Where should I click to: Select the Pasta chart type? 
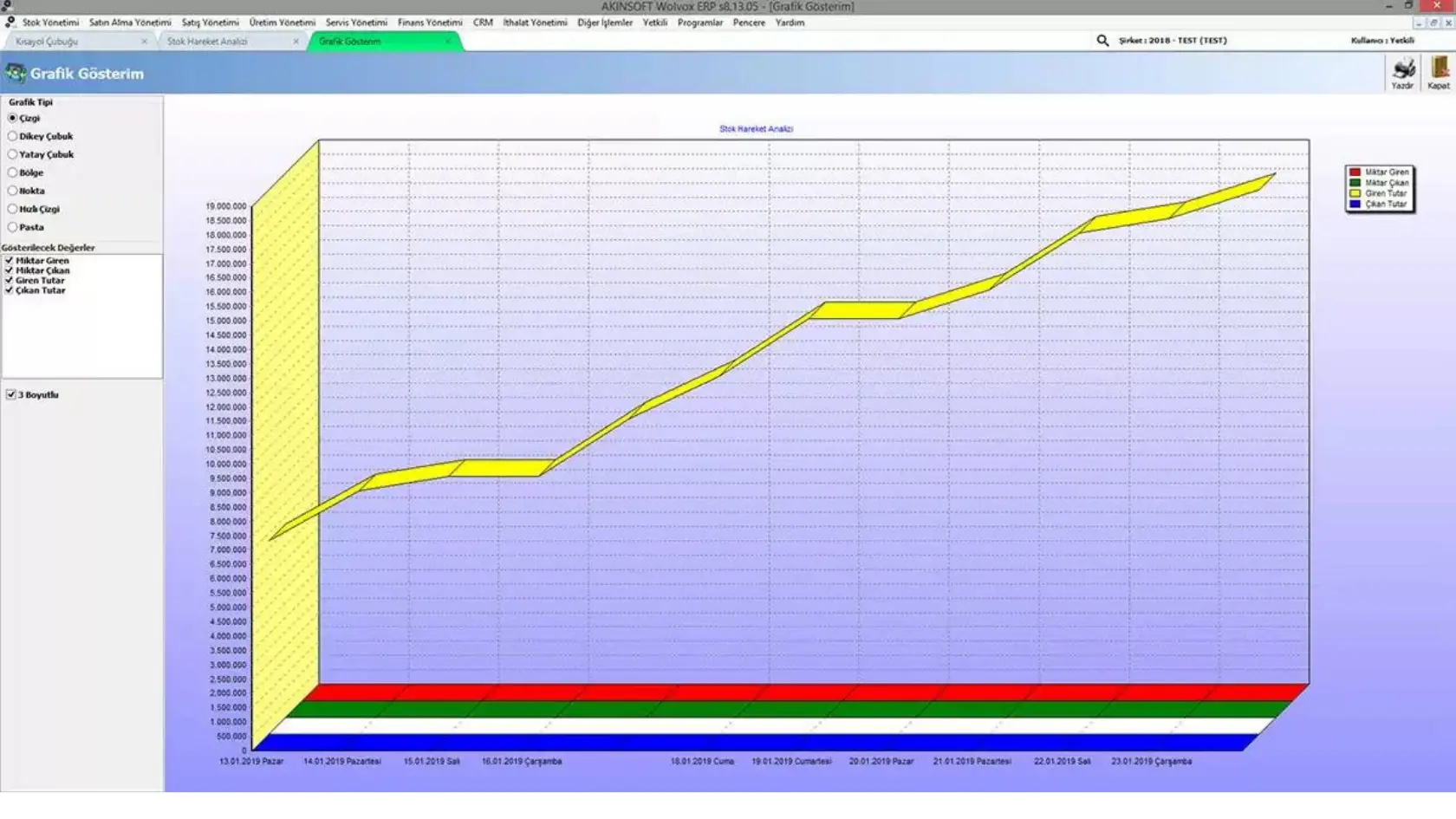[13, 227]
